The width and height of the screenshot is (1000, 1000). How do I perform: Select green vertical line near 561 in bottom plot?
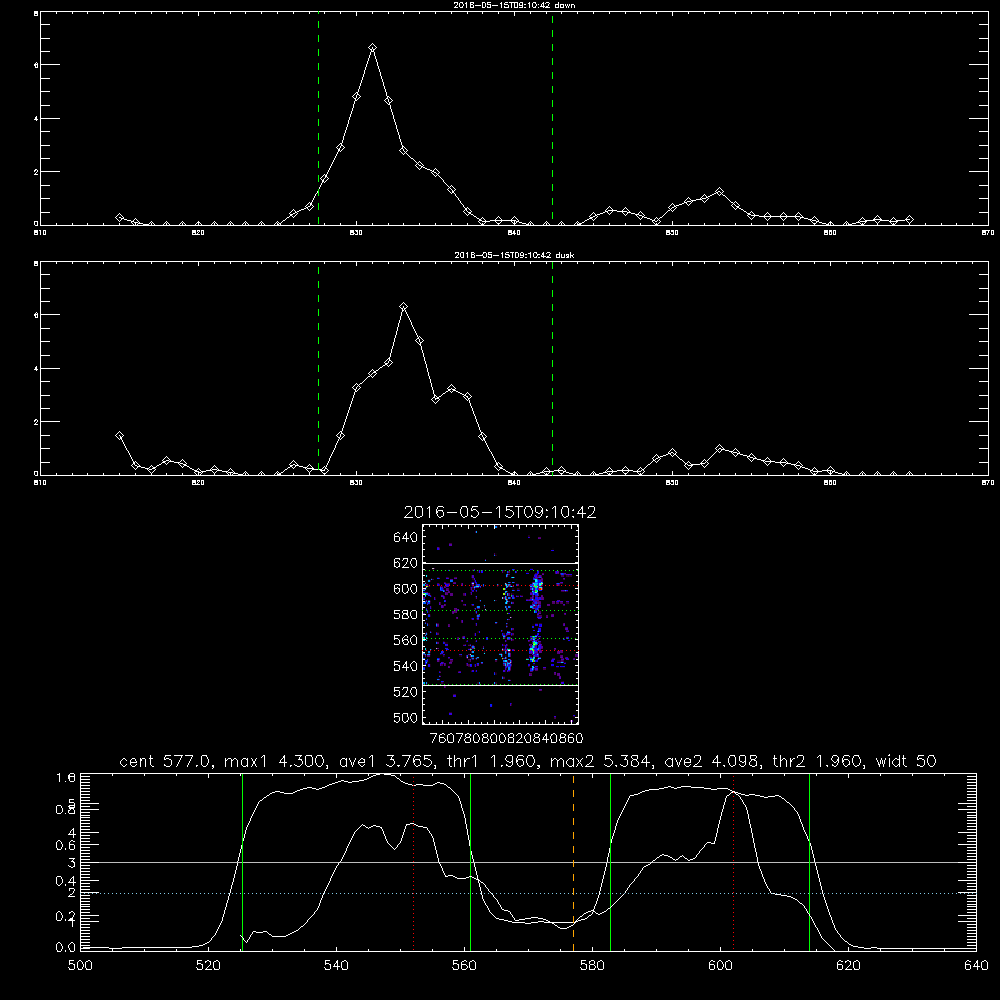click(471, 862)
